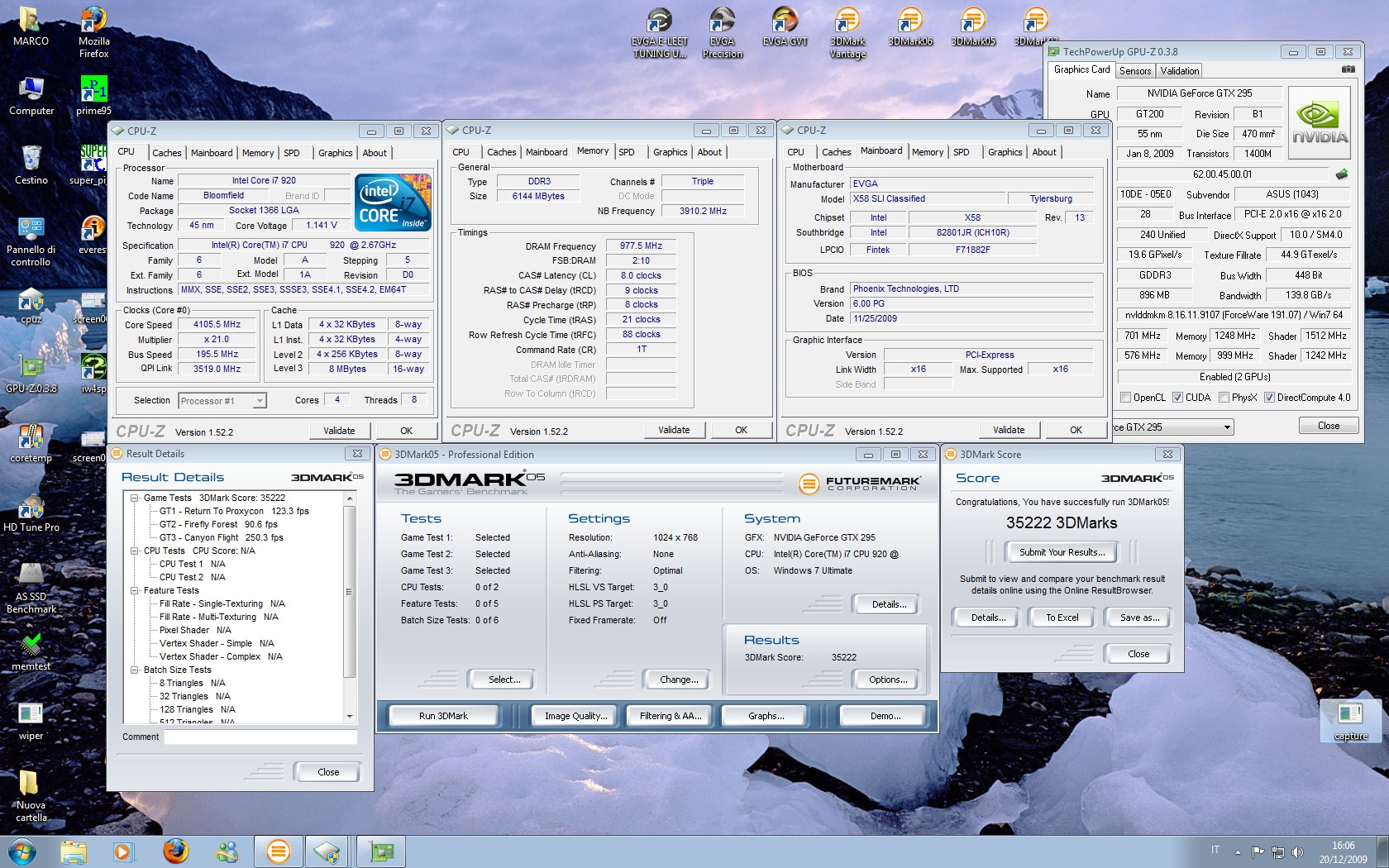This screenshot has width=1389, height=868.
Task: Open the 3DMark05 taskbar button
Action: click(278, 851)
